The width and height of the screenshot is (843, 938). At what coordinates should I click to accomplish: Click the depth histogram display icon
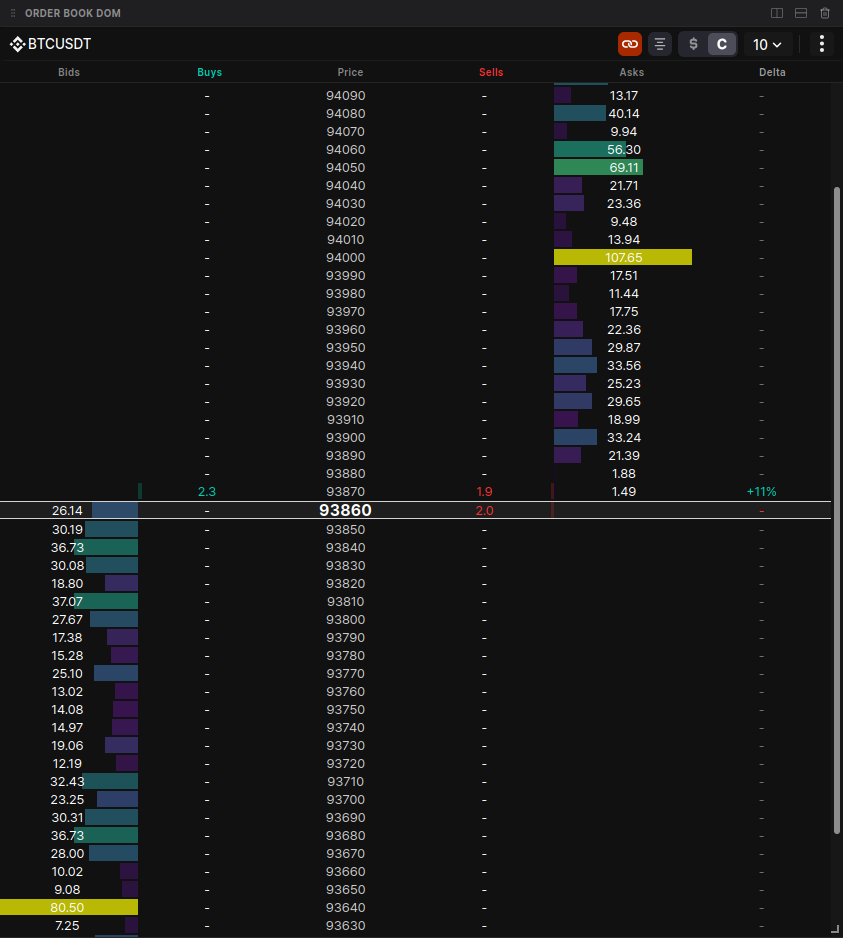coord(659,44)
